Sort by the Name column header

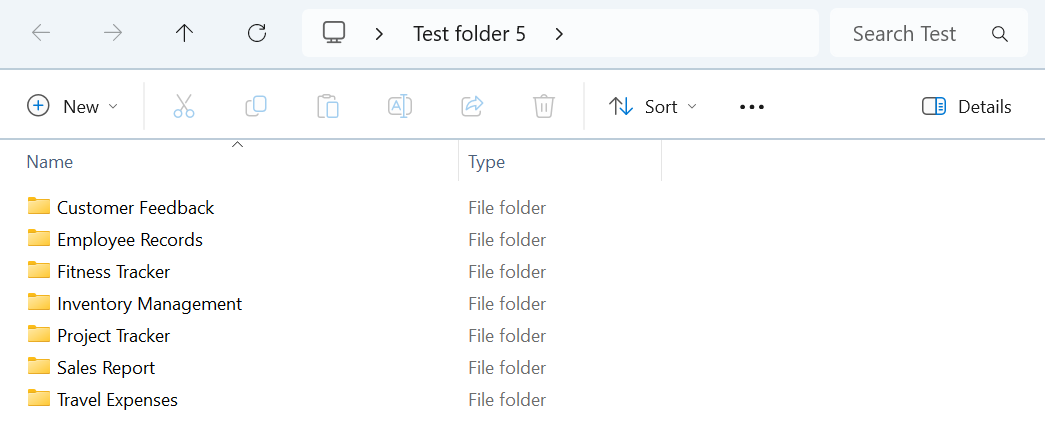click(x=50, y=162)
